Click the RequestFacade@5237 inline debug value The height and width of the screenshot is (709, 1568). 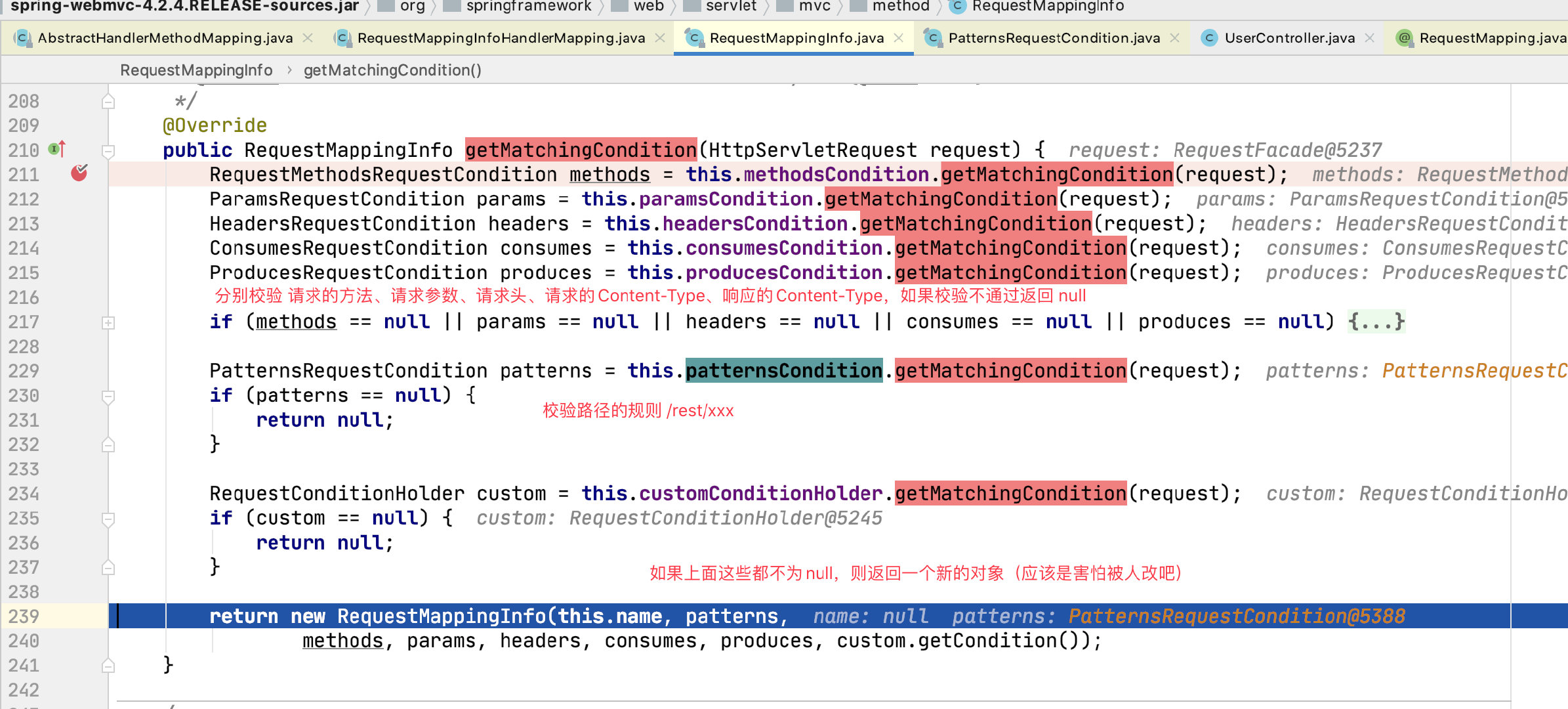pyautogui.click(x=1277, y=150)
